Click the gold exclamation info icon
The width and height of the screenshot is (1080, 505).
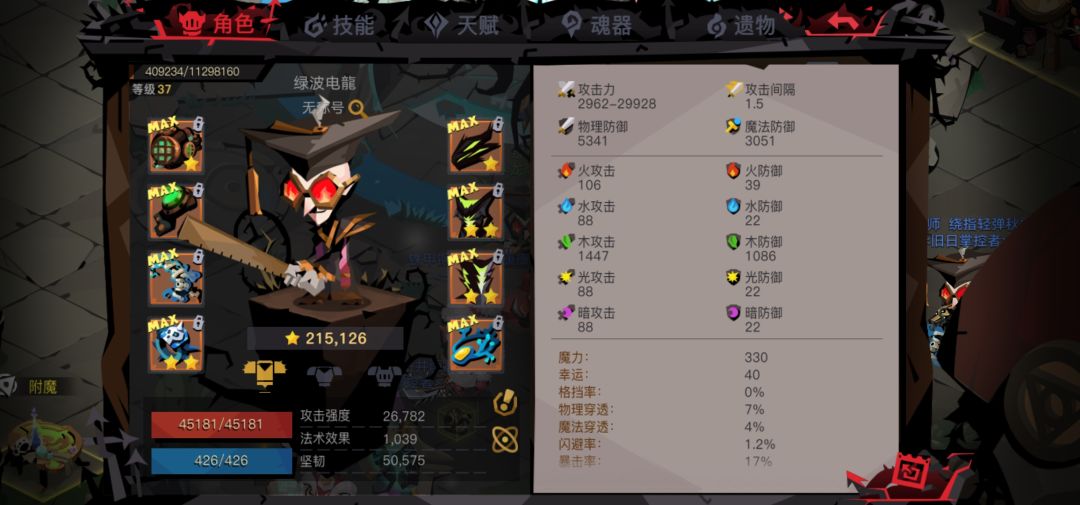pos(505,402)
